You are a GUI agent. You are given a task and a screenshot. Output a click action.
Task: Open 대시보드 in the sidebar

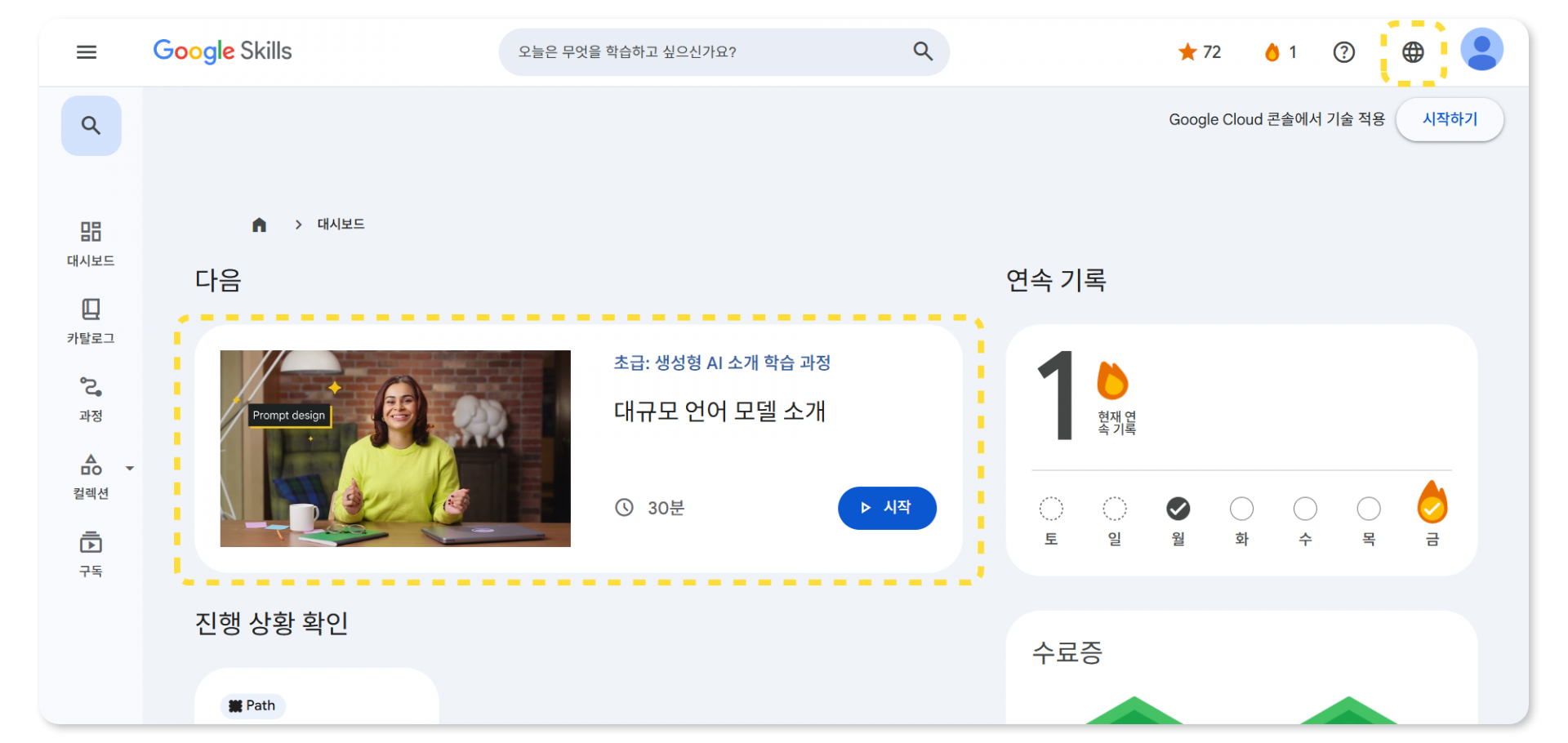click(x=91, y=243)
